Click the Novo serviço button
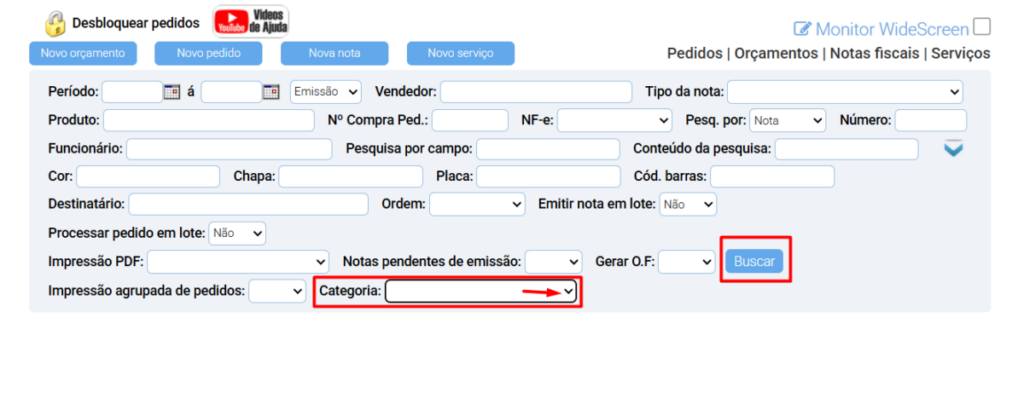 click(x=460, y=54)
